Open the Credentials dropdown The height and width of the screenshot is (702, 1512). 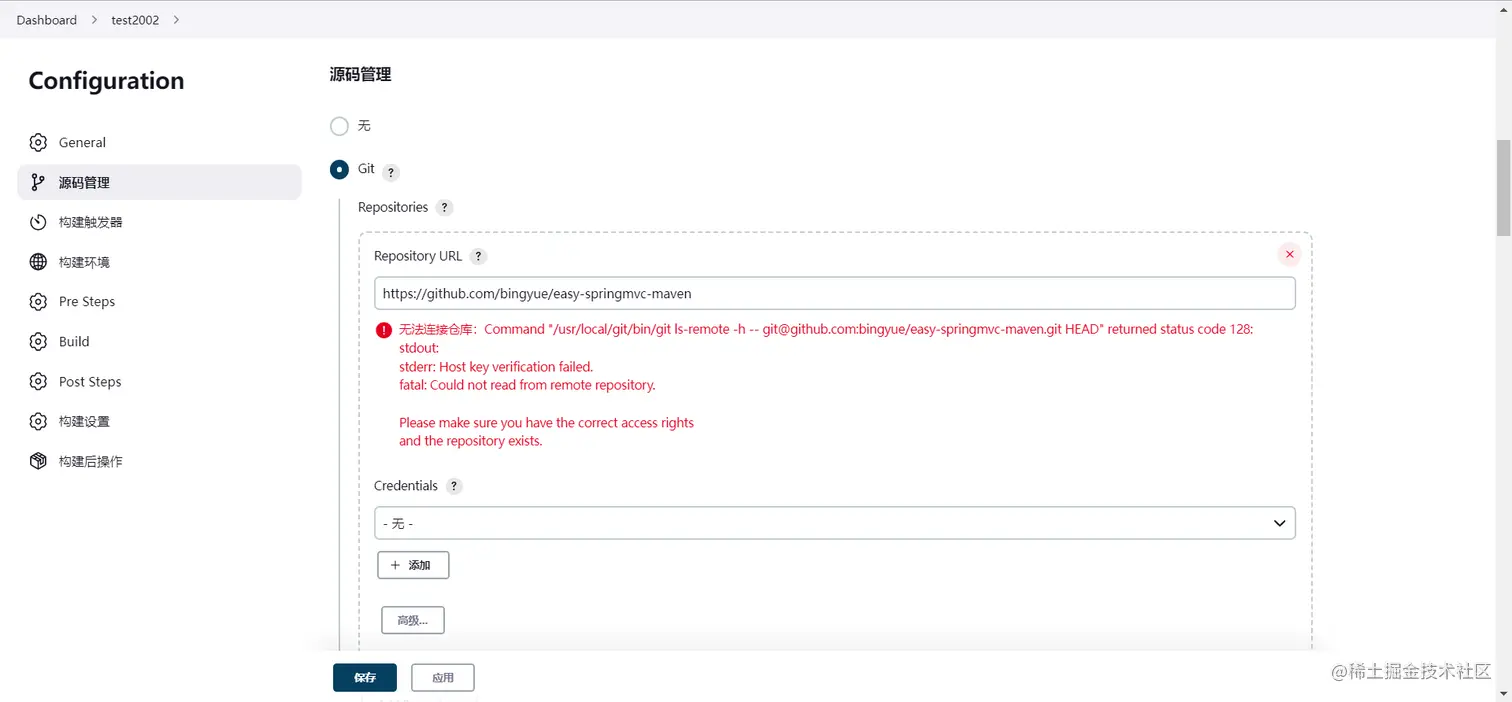pyautogui.click(x=834, y=523)
